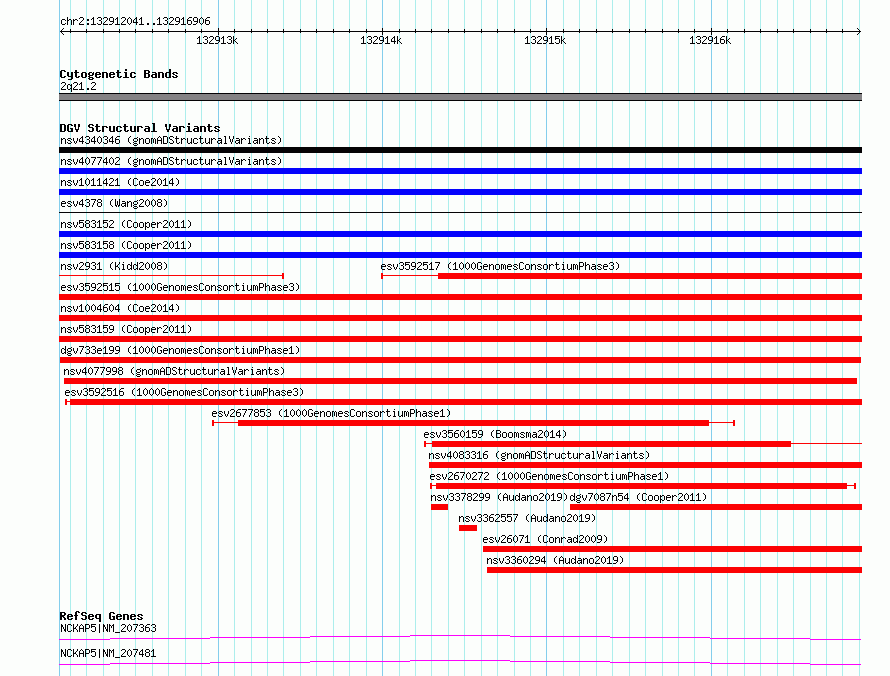Click dgv7087n54 Cooper2011 variant label
Screen dimensions: 890x676
point(638,497)
